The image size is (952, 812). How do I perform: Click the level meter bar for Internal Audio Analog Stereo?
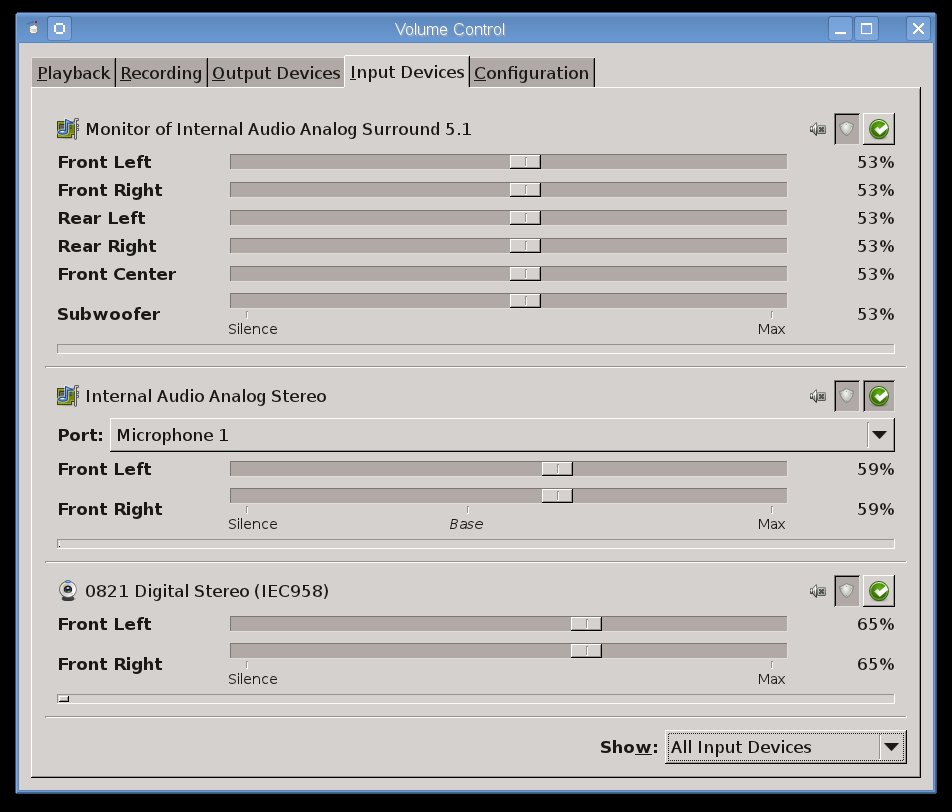pos(475,544)
